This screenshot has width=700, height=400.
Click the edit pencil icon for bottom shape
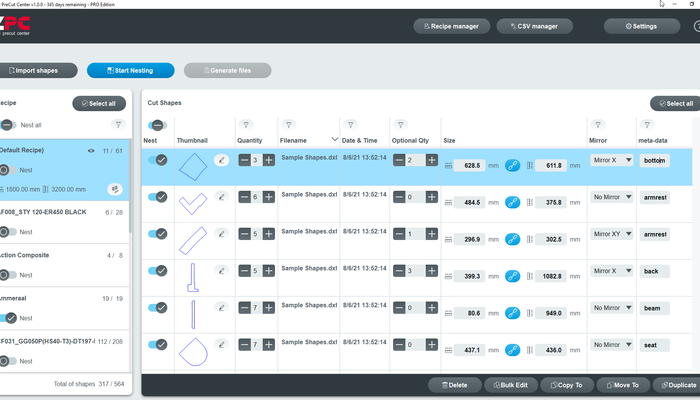click(x=221, y=160)
